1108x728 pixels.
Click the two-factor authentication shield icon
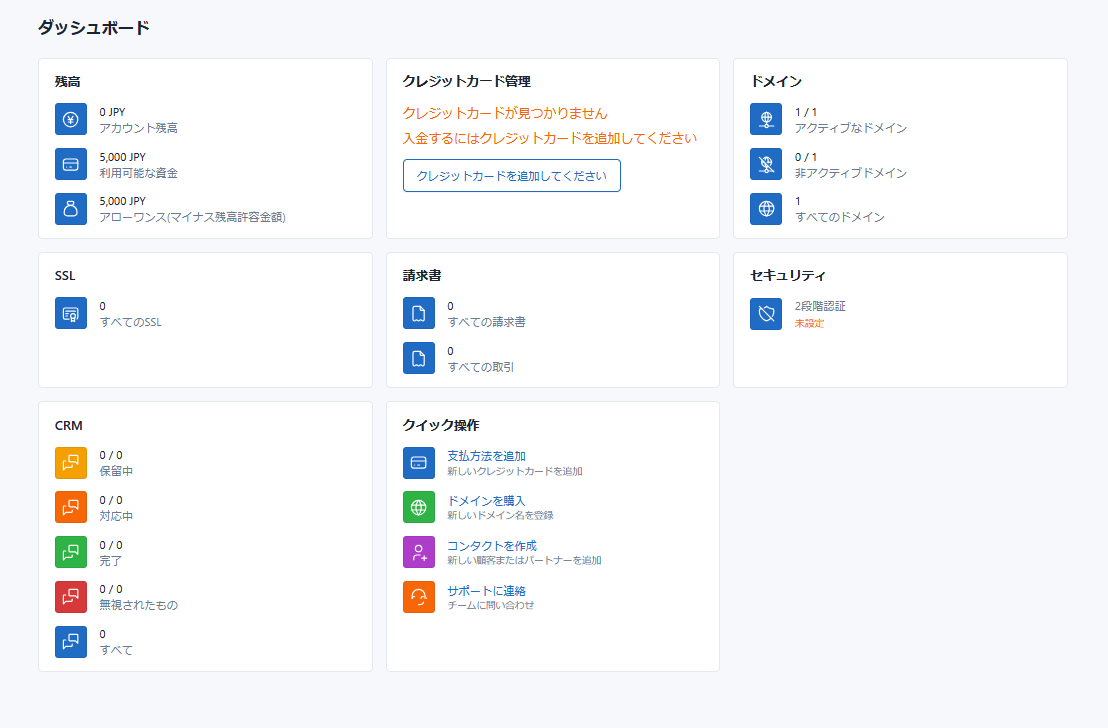(766, 314)
